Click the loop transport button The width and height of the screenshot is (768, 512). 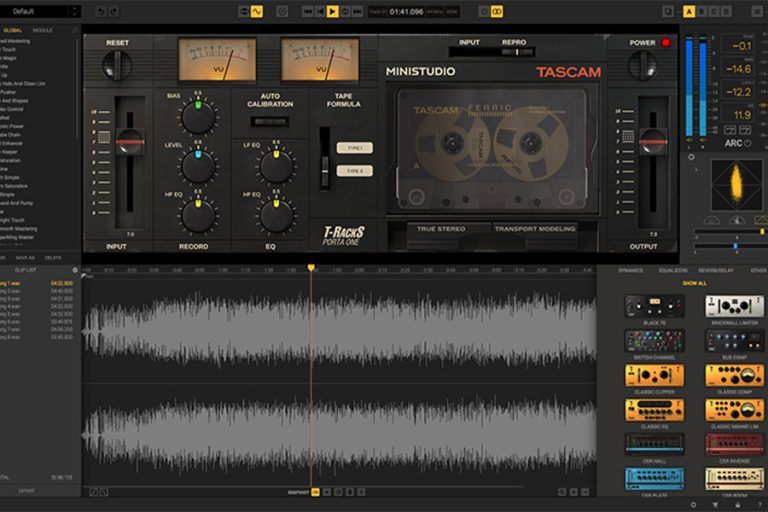(345, 11)
